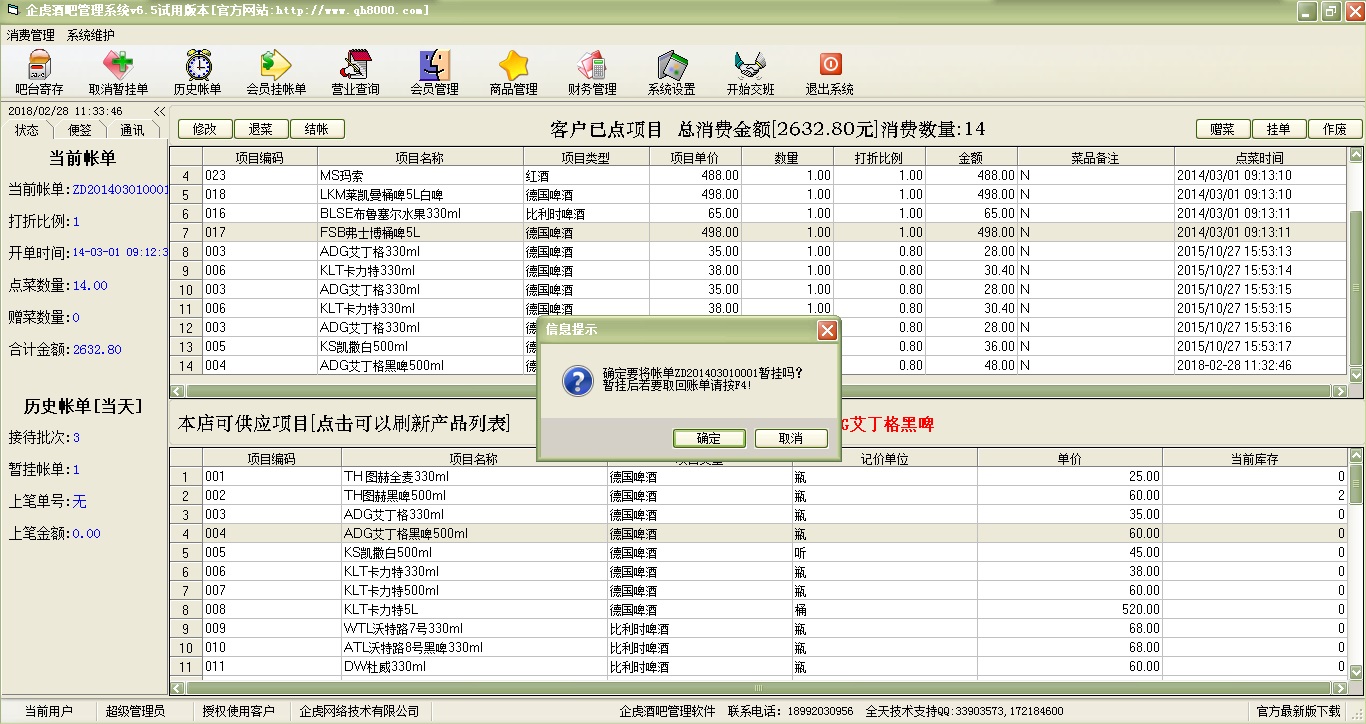Select product KLT卡力特500ml

click(x=758, y=590)
